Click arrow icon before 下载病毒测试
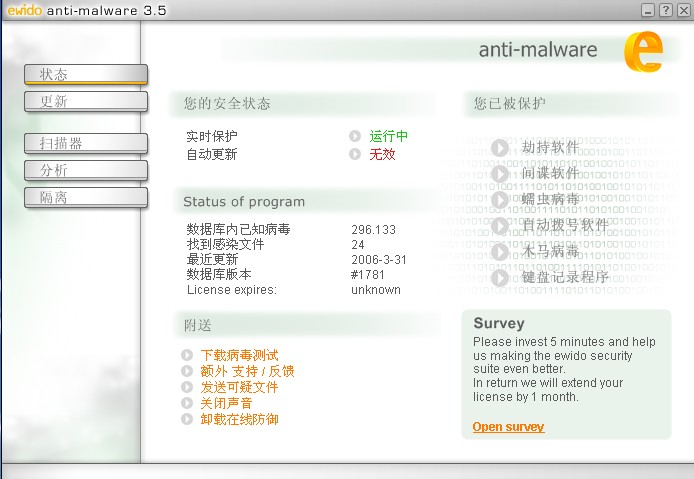Viewport: 694px width, 479px height. (187, 355)
